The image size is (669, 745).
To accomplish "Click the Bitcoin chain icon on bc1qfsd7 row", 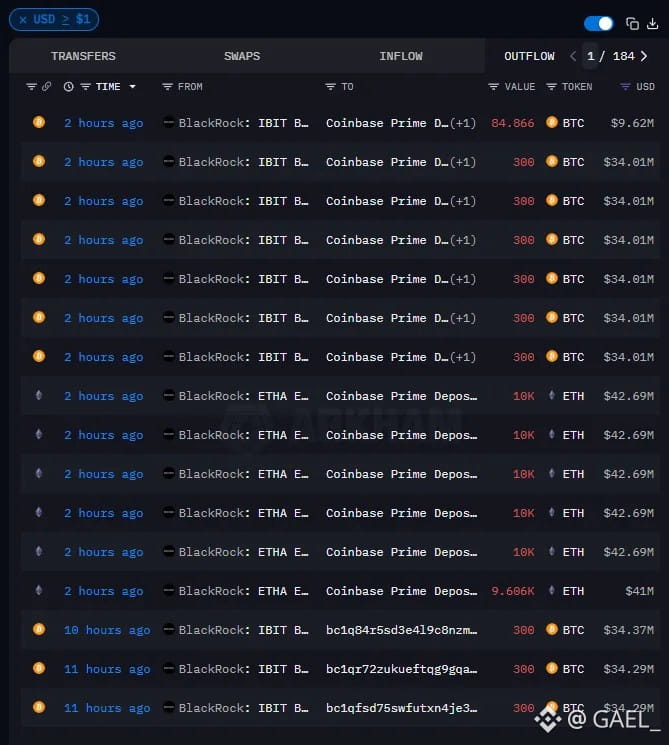I will [39, 707].
